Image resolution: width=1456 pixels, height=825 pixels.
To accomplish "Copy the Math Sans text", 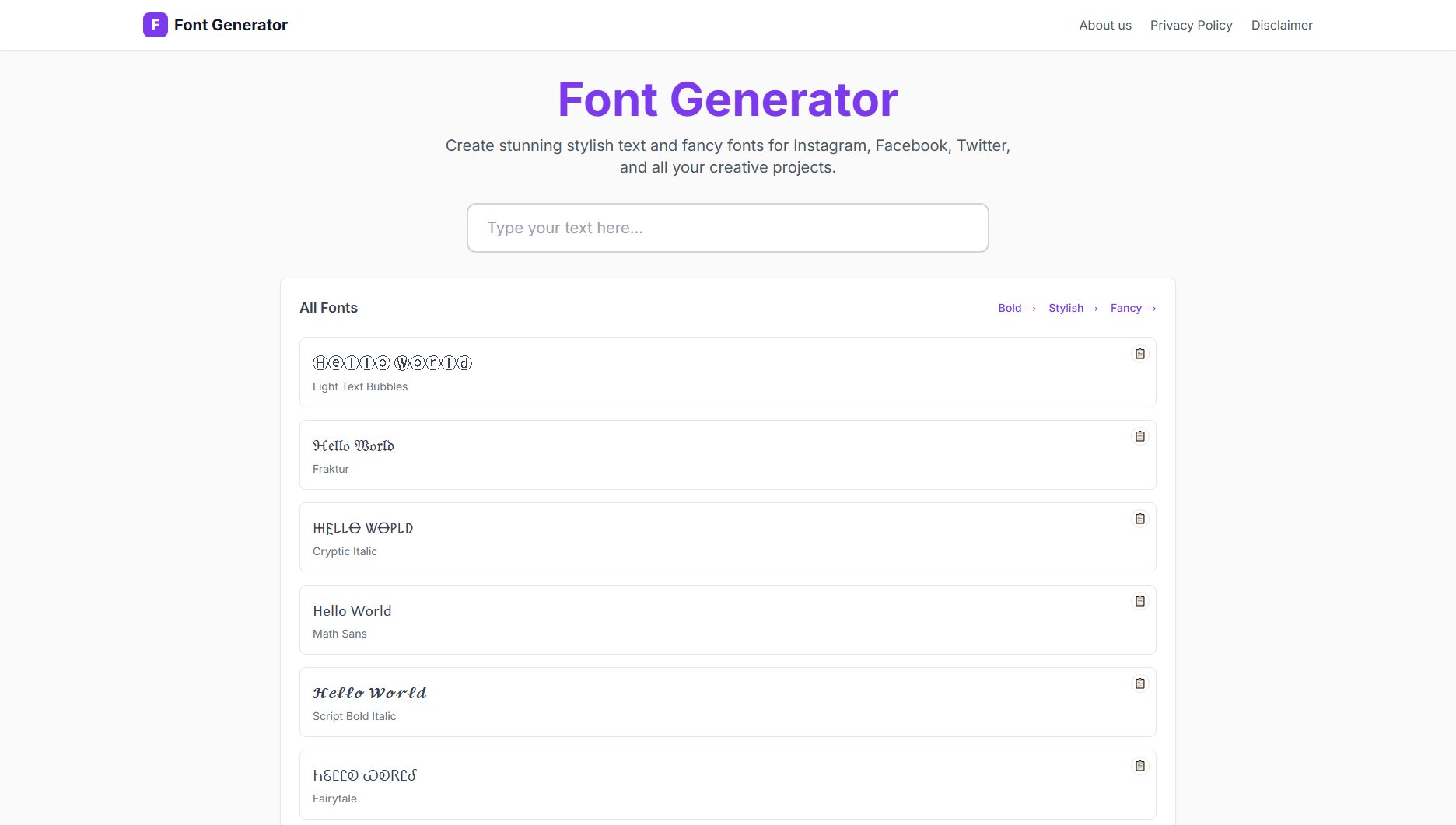I will (1139, 601).
